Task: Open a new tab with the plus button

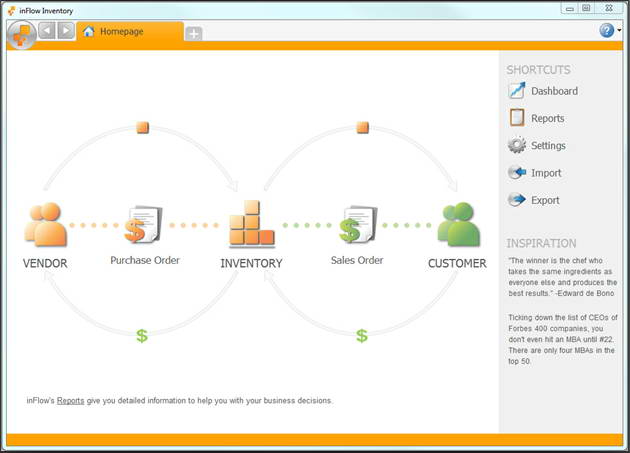Action: pyautogui.click(x=194, y=34)
